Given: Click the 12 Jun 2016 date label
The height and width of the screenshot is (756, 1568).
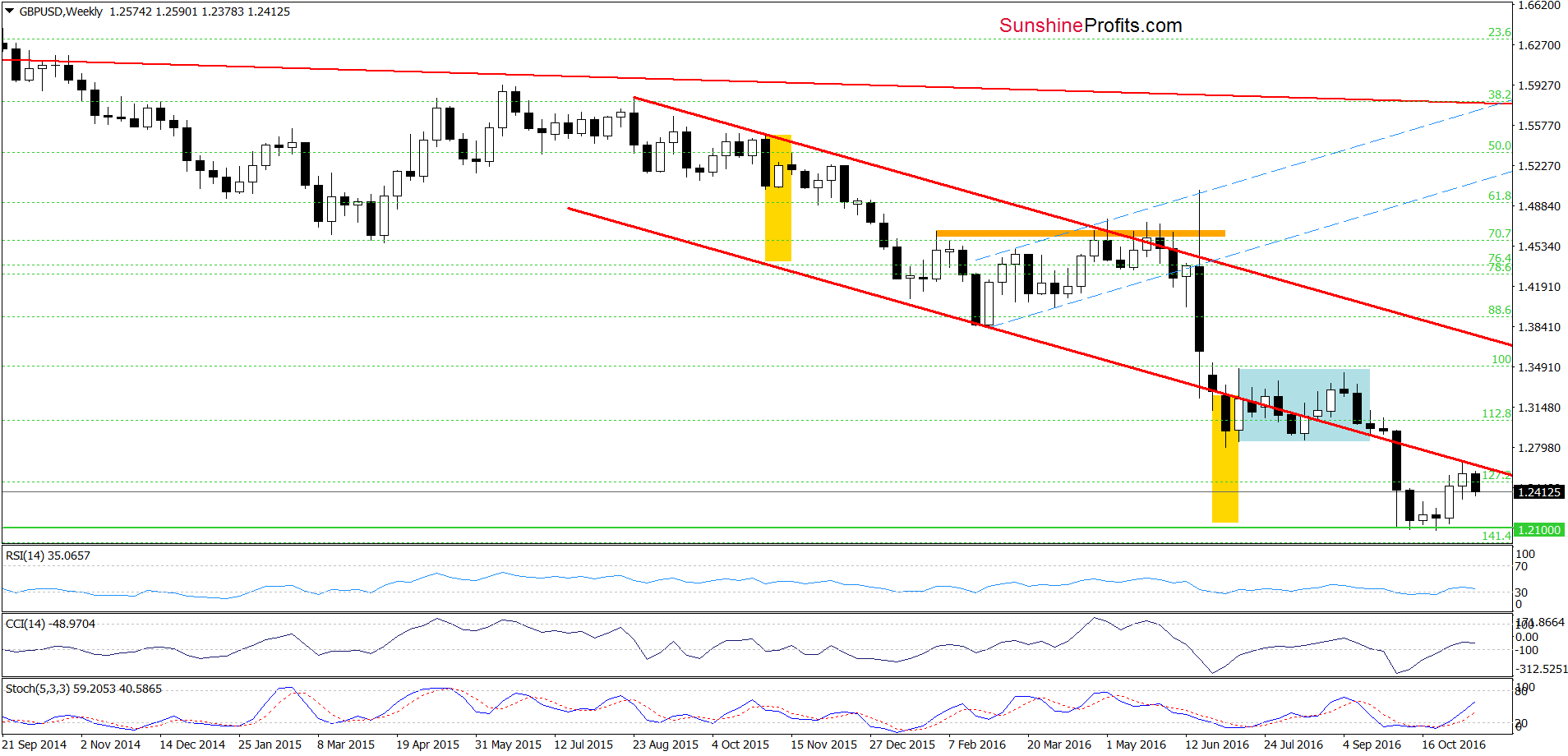Looking at the screenshot, I should click(1217, 744).
